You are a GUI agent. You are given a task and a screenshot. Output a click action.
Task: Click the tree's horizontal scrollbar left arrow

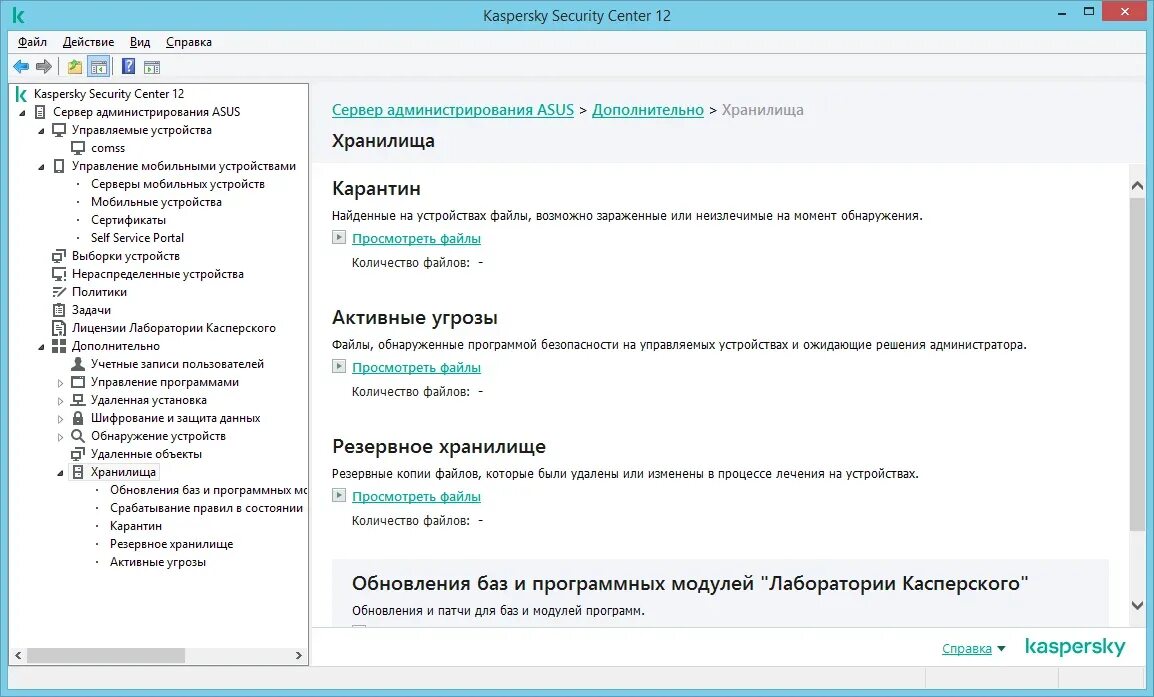coord(18,655)
